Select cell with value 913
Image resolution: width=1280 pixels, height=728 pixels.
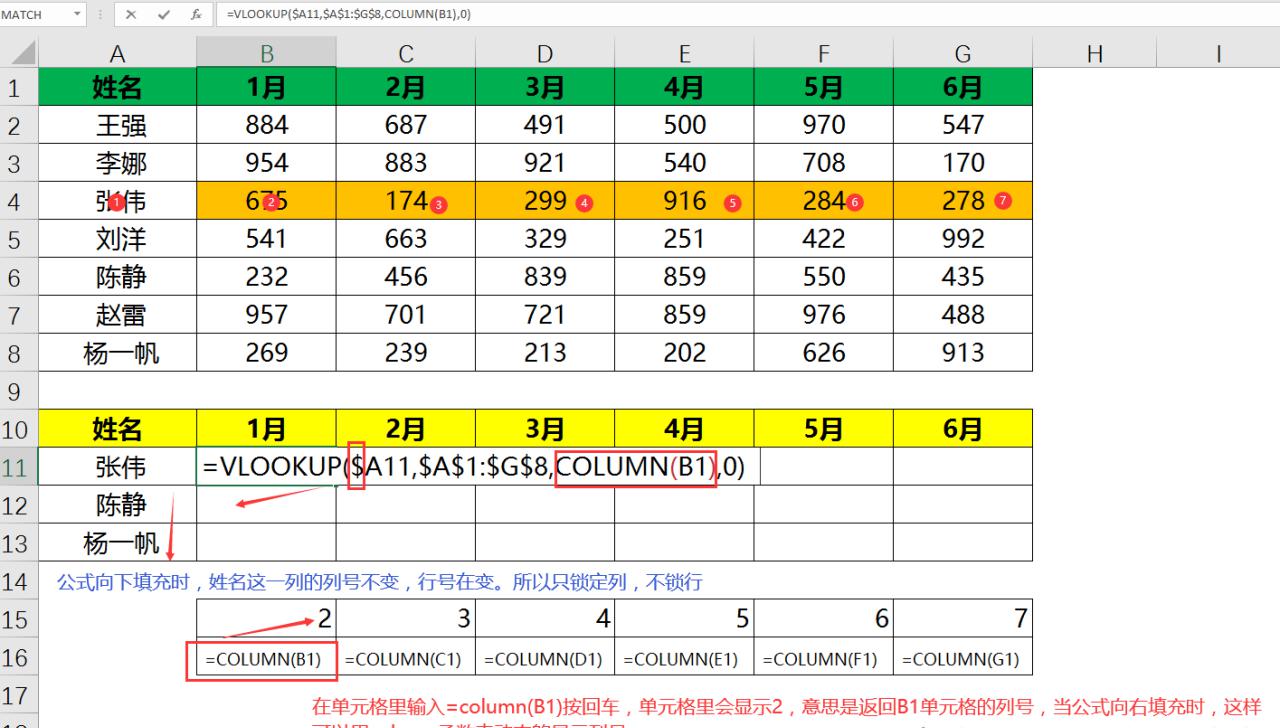(x=963, y=353)
